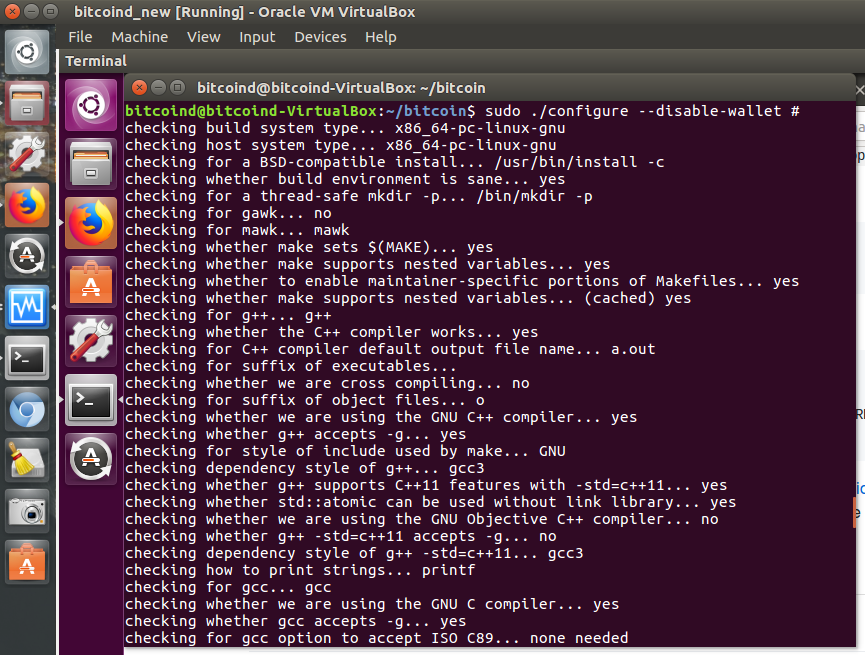Open the Devices menu
This screenshot has height=655, width=865.
click(321, 37)
